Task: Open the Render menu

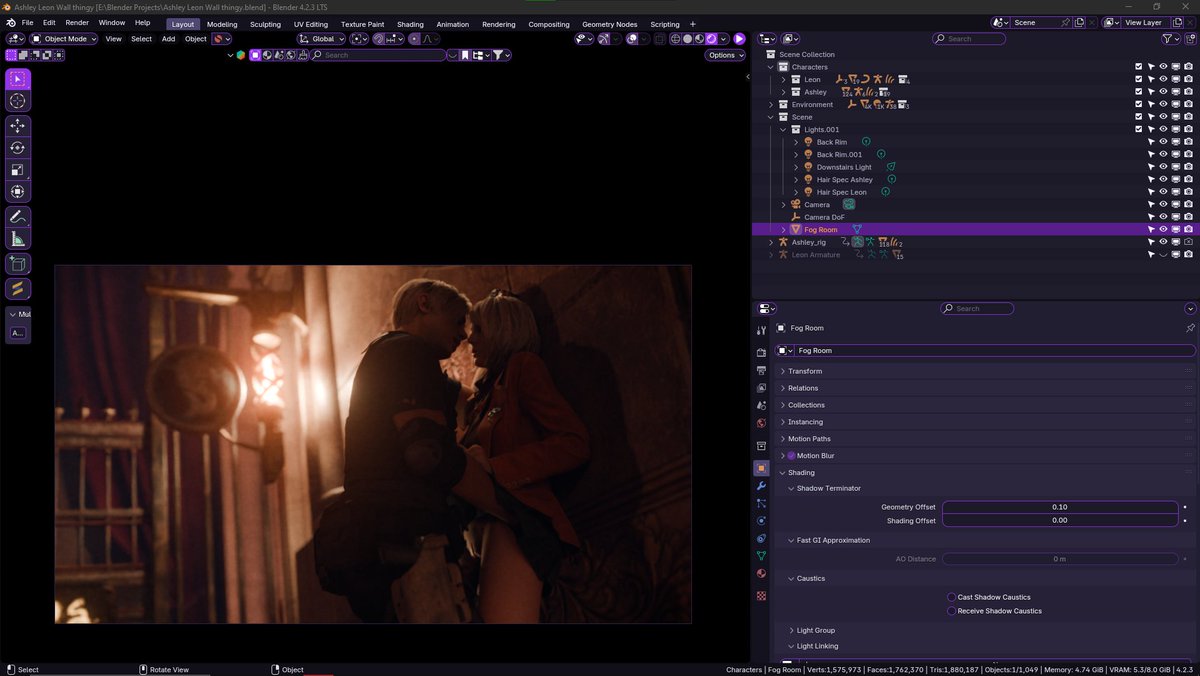Action: 77,22
